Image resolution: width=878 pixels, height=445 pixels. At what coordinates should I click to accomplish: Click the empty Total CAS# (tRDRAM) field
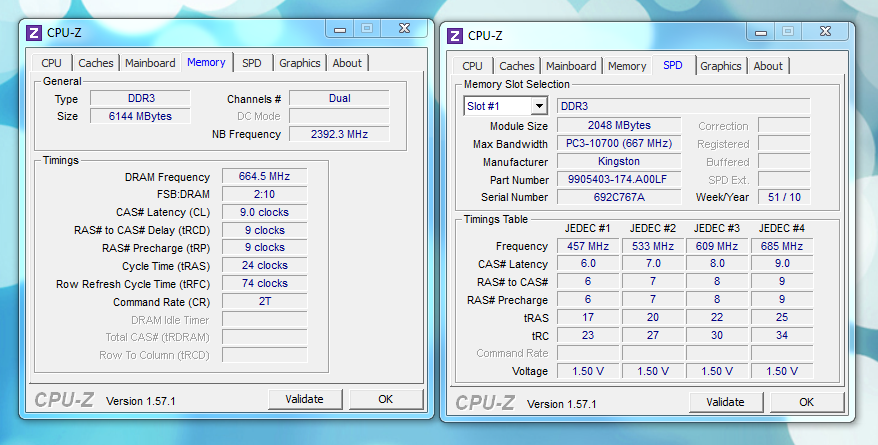pos(264,337)
